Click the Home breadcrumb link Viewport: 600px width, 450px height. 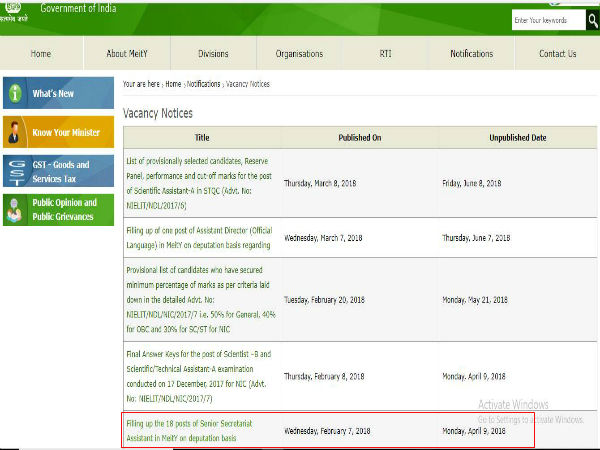(x=173, y=84)
